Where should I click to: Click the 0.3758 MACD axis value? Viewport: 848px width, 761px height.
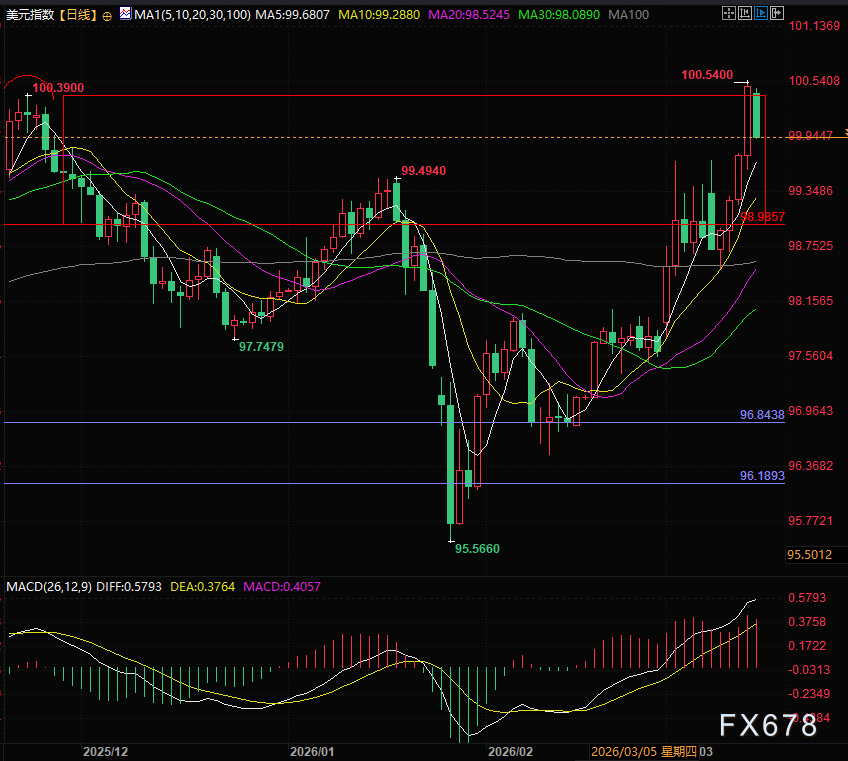(x=807, y=622)
